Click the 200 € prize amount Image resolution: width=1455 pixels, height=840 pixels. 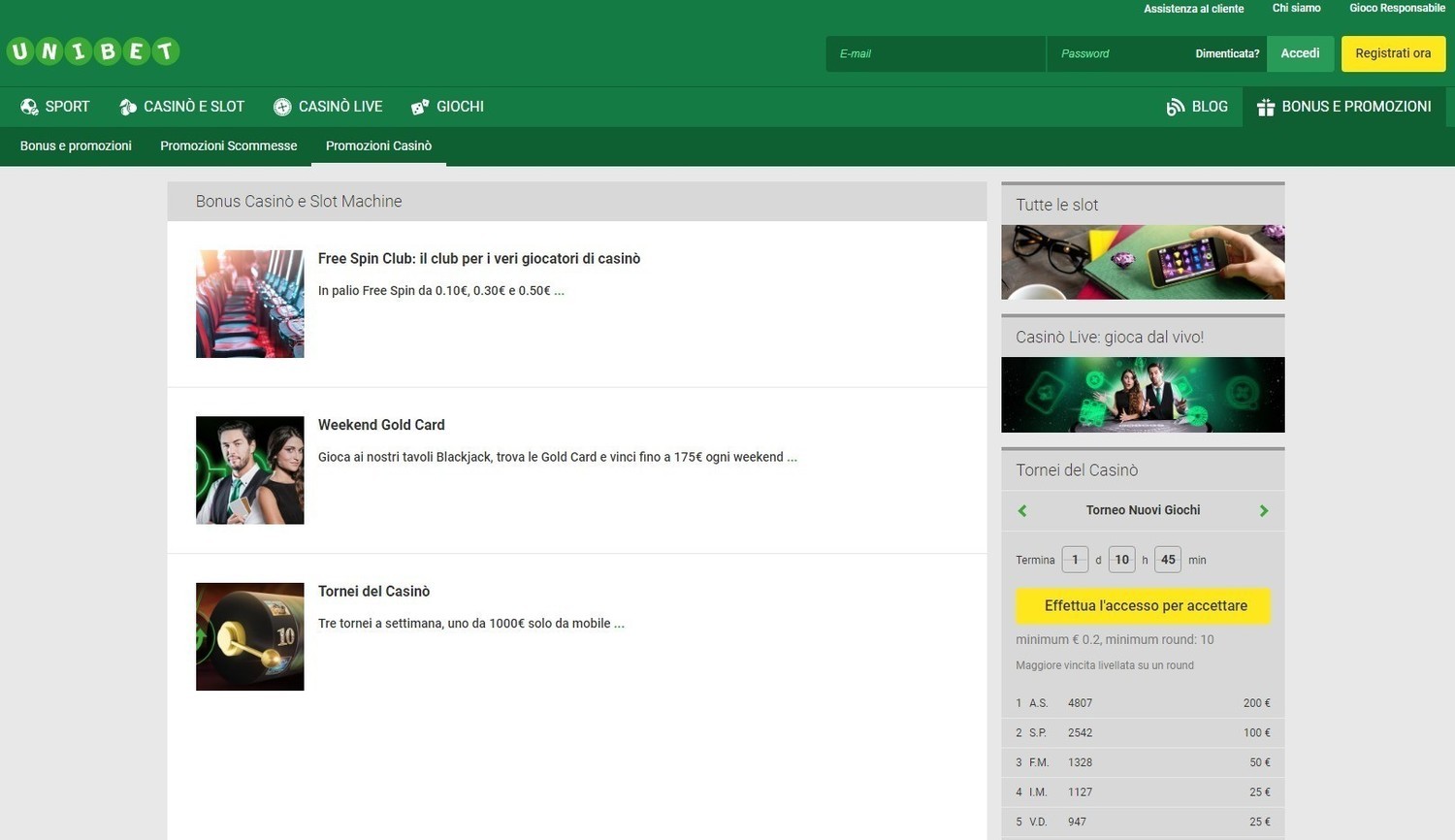point(1256,703)
